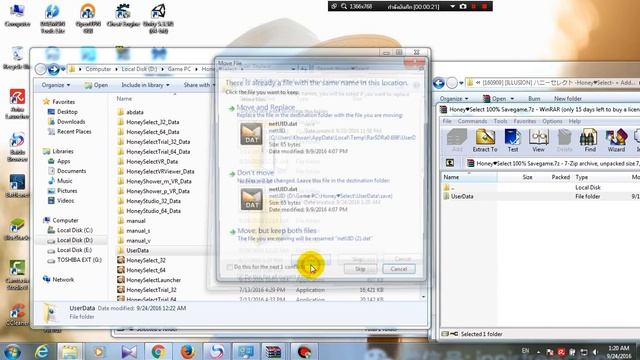The height and width of the screenshot is (360, 640).
Task: Open the WinRAR Help menu
Action: pos(574,121)
